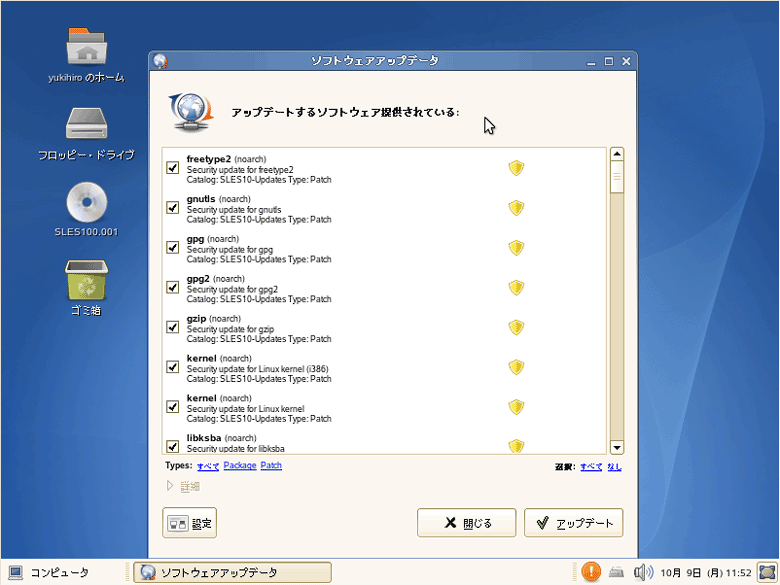Click the shield icon for libksba

[516, 446]
